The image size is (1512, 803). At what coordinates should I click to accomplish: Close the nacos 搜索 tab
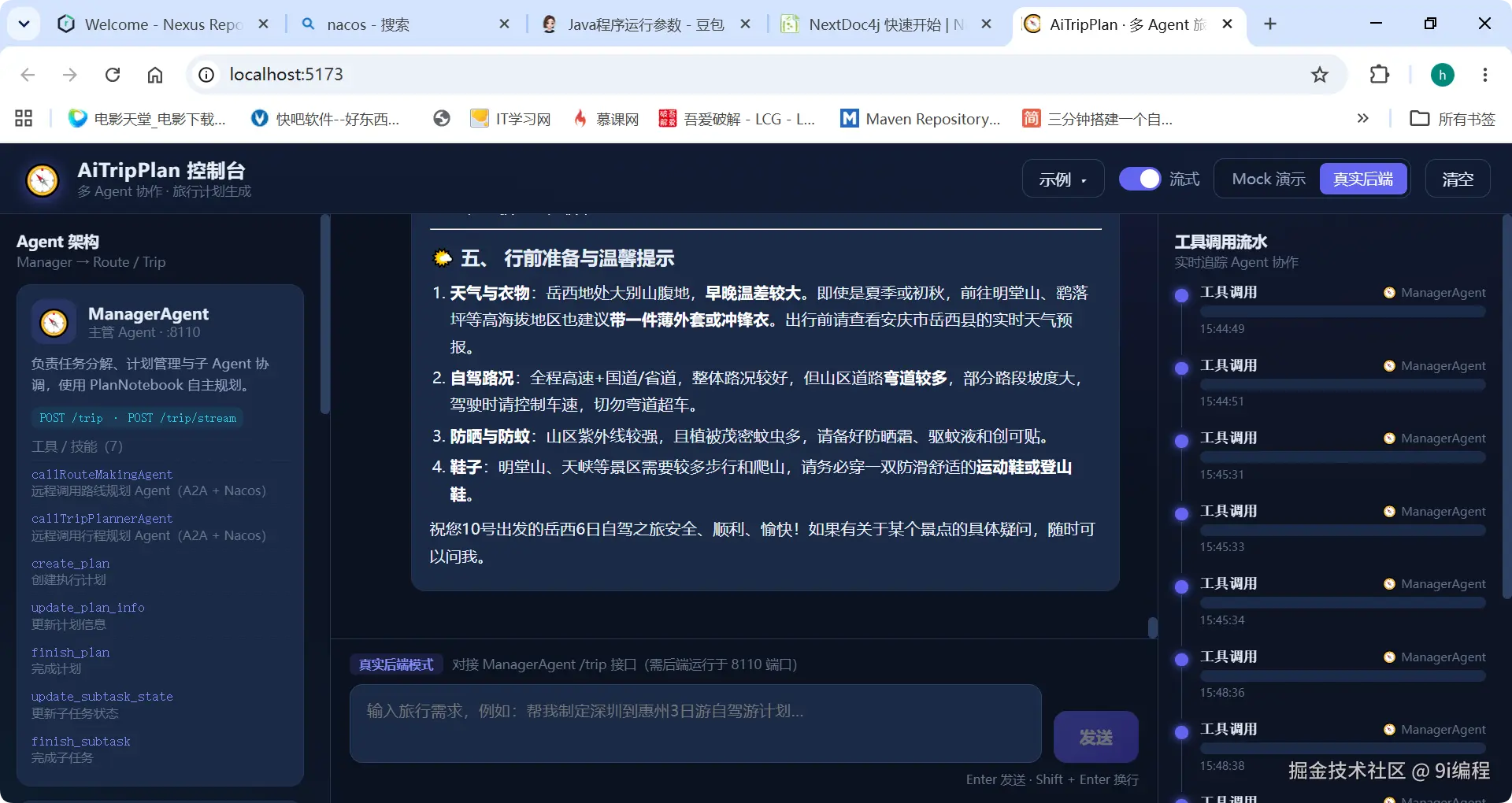point(505,24)
